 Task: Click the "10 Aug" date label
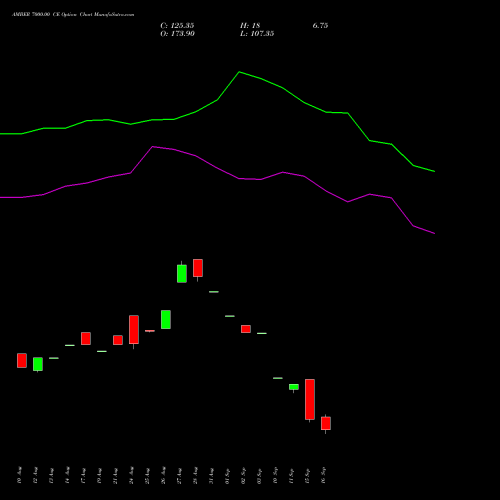coord(19,475)
